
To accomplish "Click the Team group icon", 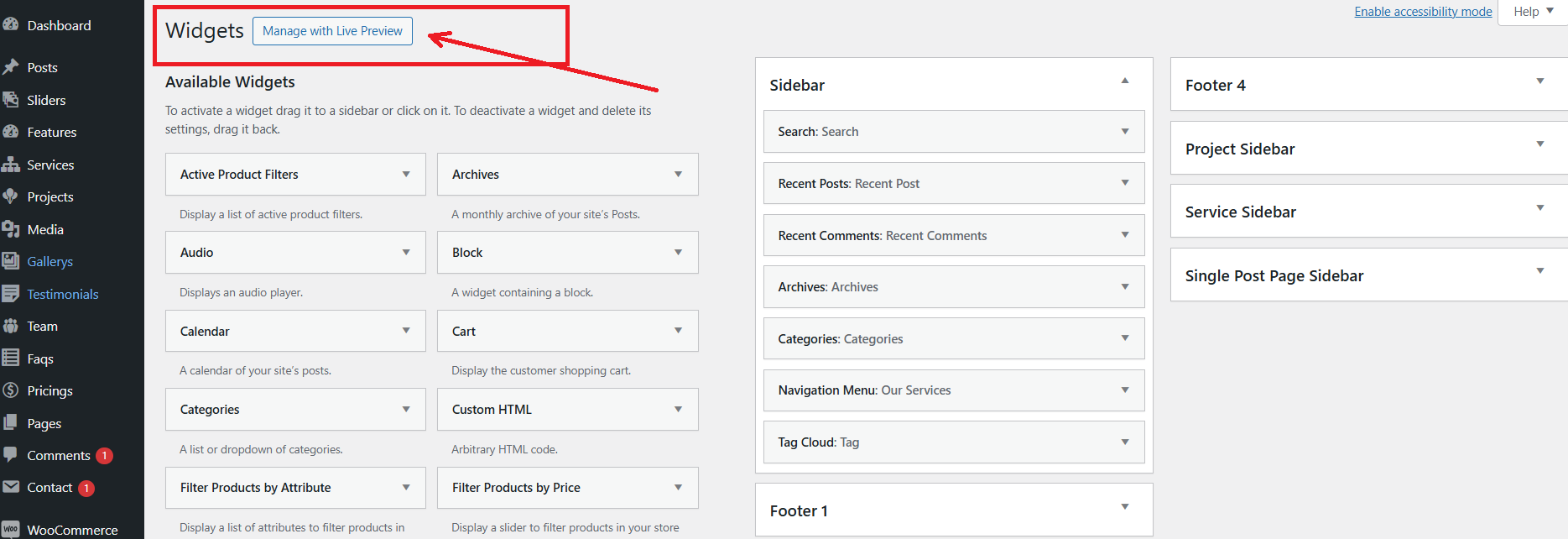I will 11,326.
